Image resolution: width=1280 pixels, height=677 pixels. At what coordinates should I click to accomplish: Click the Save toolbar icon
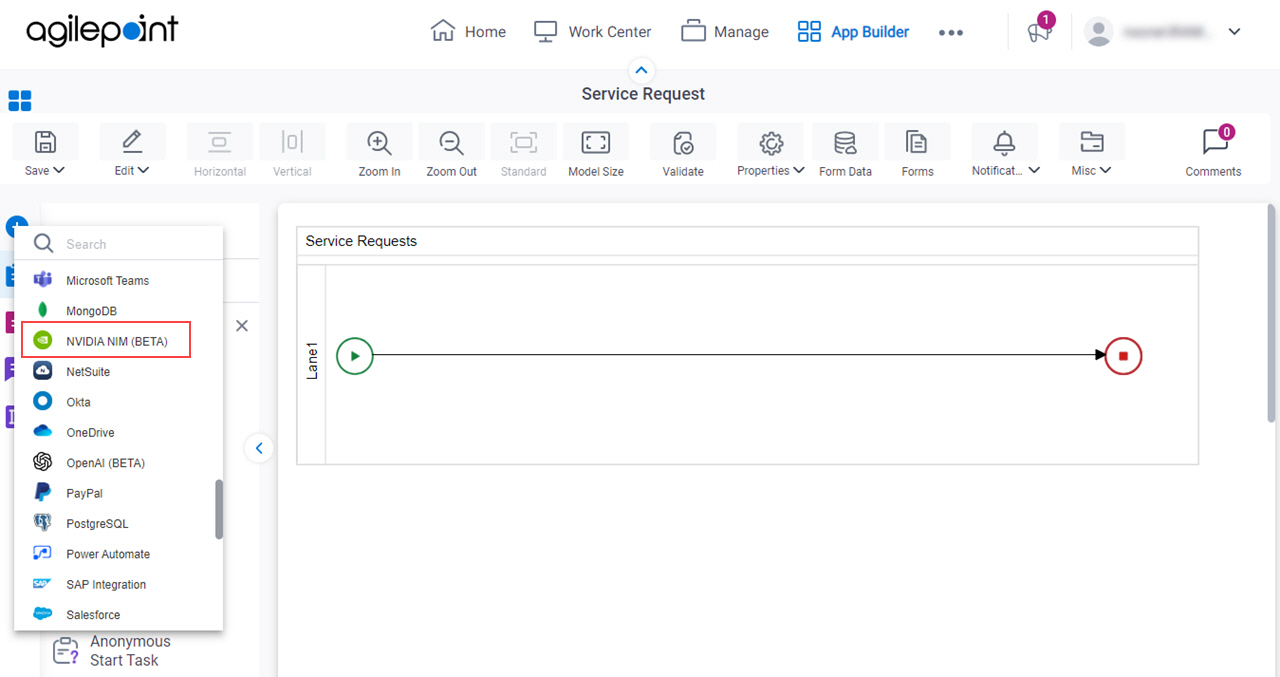point(45,142)
